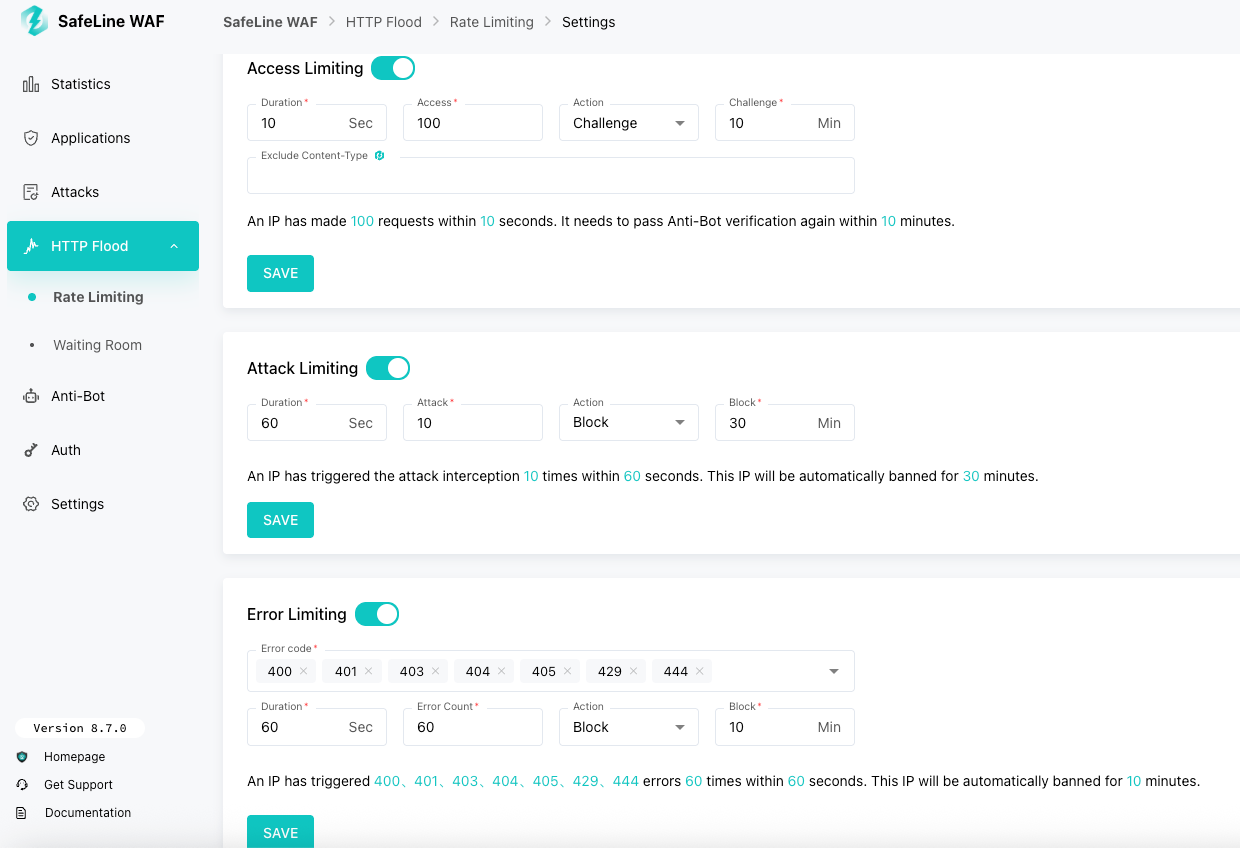Click the Applications shield icon
This screenshot has height=848, width=1240.
click(x=31, y=138)
